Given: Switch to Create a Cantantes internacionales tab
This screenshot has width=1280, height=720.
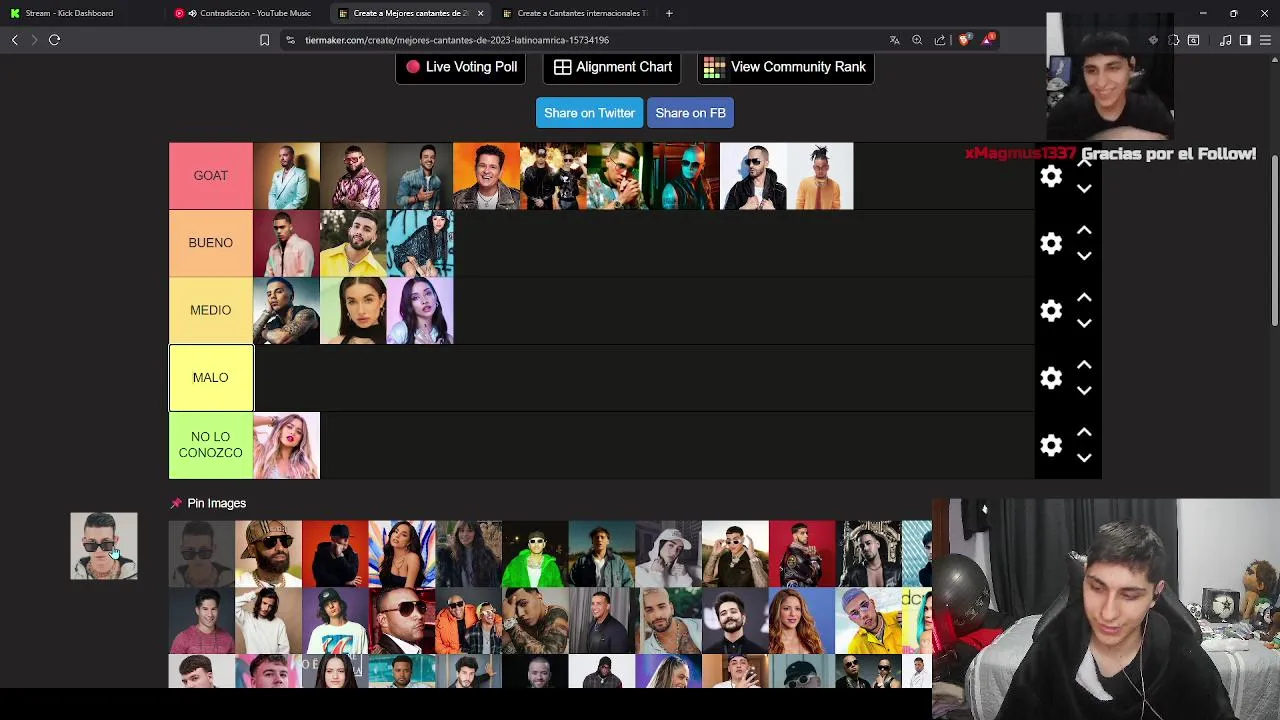Looking at the screenshot, I should click(575, 13).
